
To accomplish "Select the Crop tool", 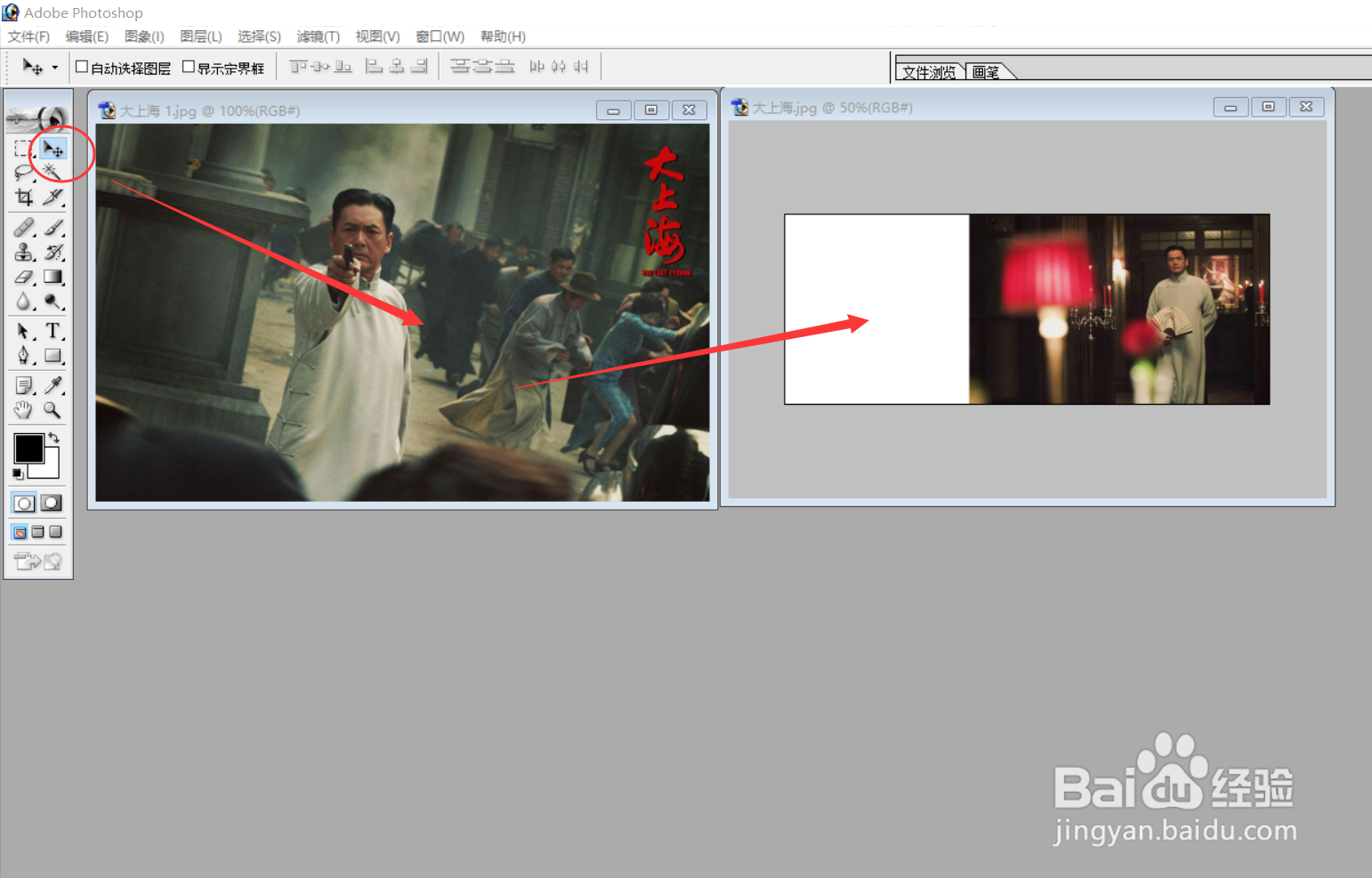I will 24,197.
